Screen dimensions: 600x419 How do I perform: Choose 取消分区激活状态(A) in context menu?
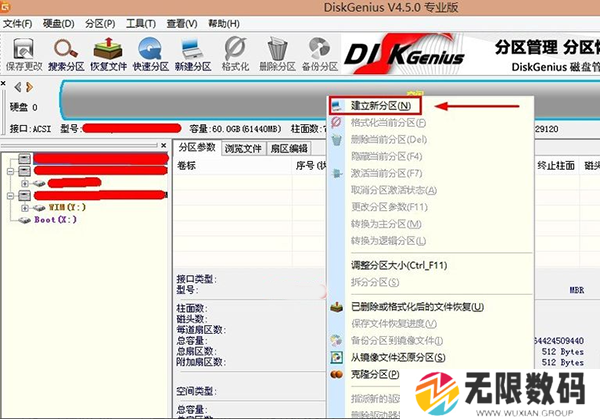[394, 190]
